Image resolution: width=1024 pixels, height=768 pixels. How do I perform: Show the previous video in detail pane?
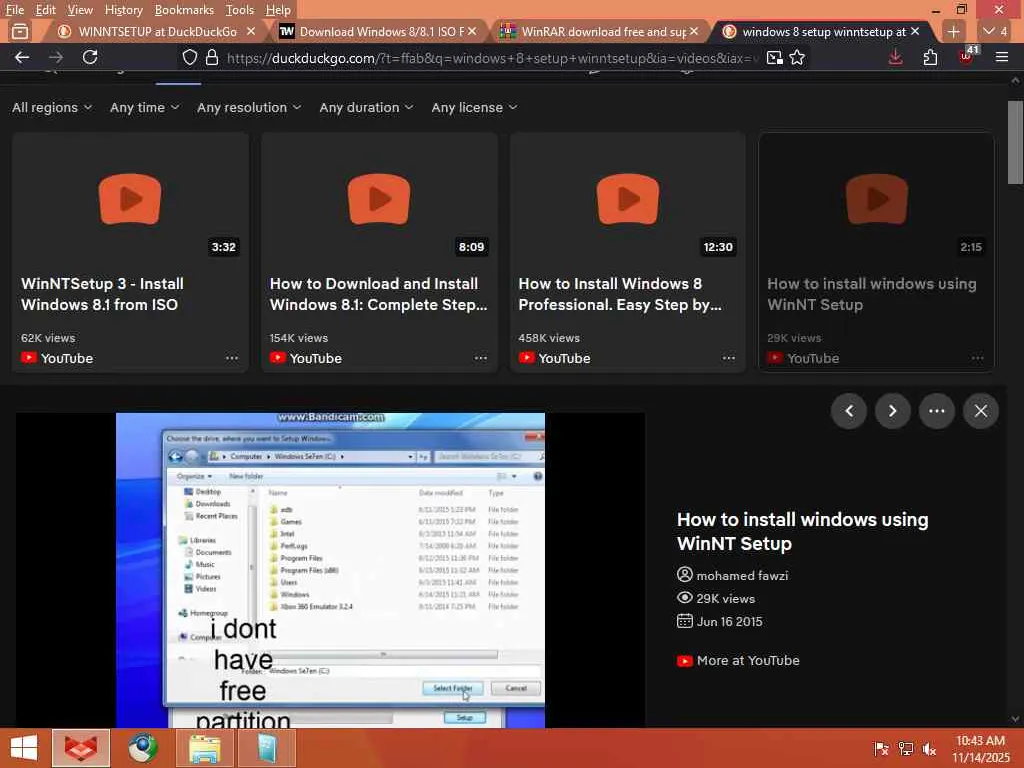point(849,411)
